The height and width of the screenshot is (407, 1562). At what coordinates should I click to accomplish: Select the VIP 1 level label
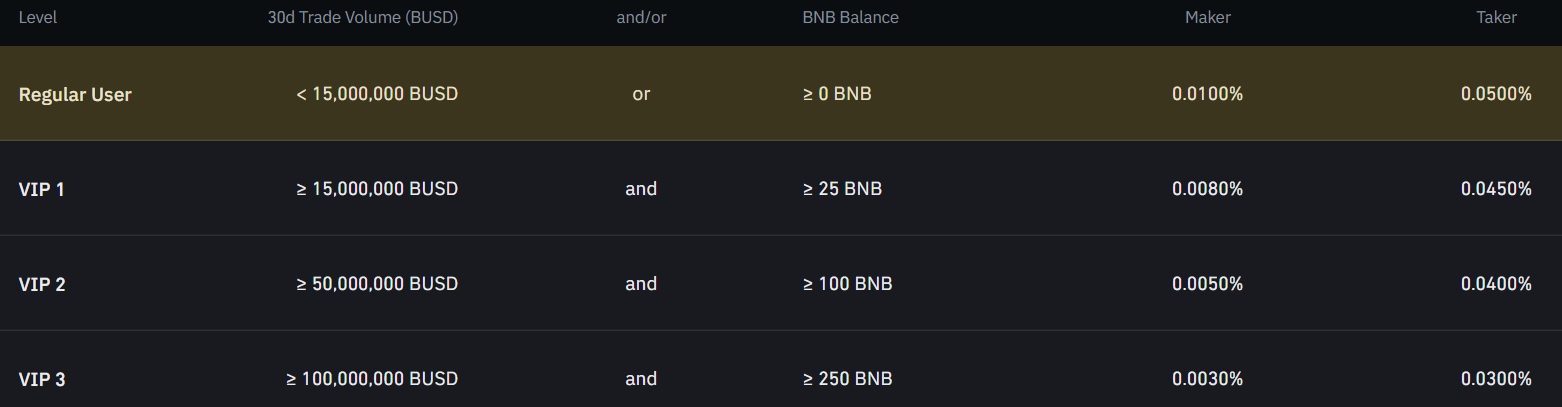[42, 189]
